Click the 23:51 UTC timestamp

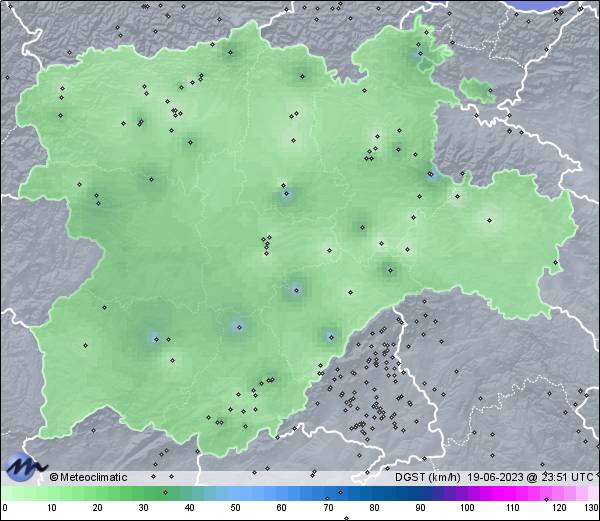(566, 477)
